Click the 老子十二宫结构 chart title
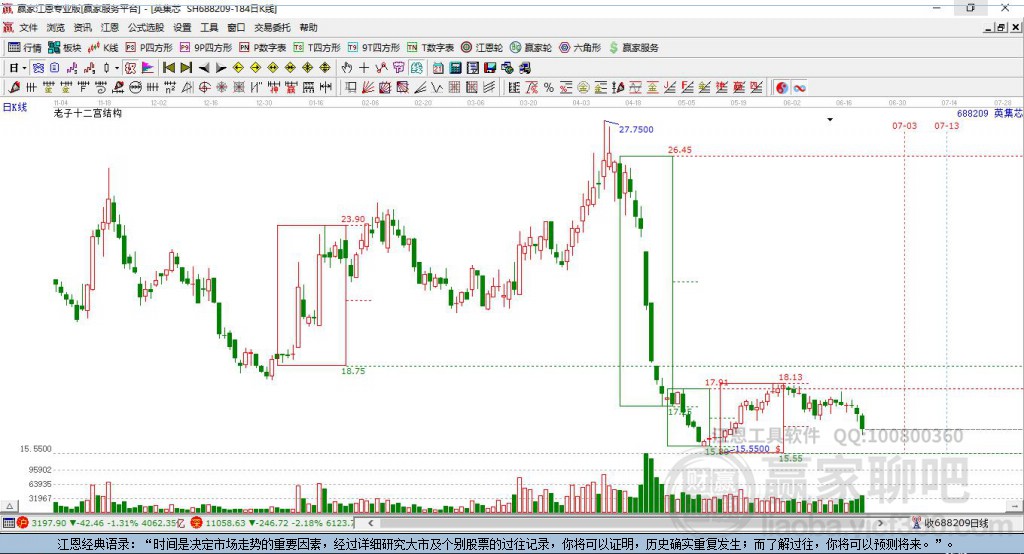The width and height of the screenshot is (1024, 554). point(88,113)
